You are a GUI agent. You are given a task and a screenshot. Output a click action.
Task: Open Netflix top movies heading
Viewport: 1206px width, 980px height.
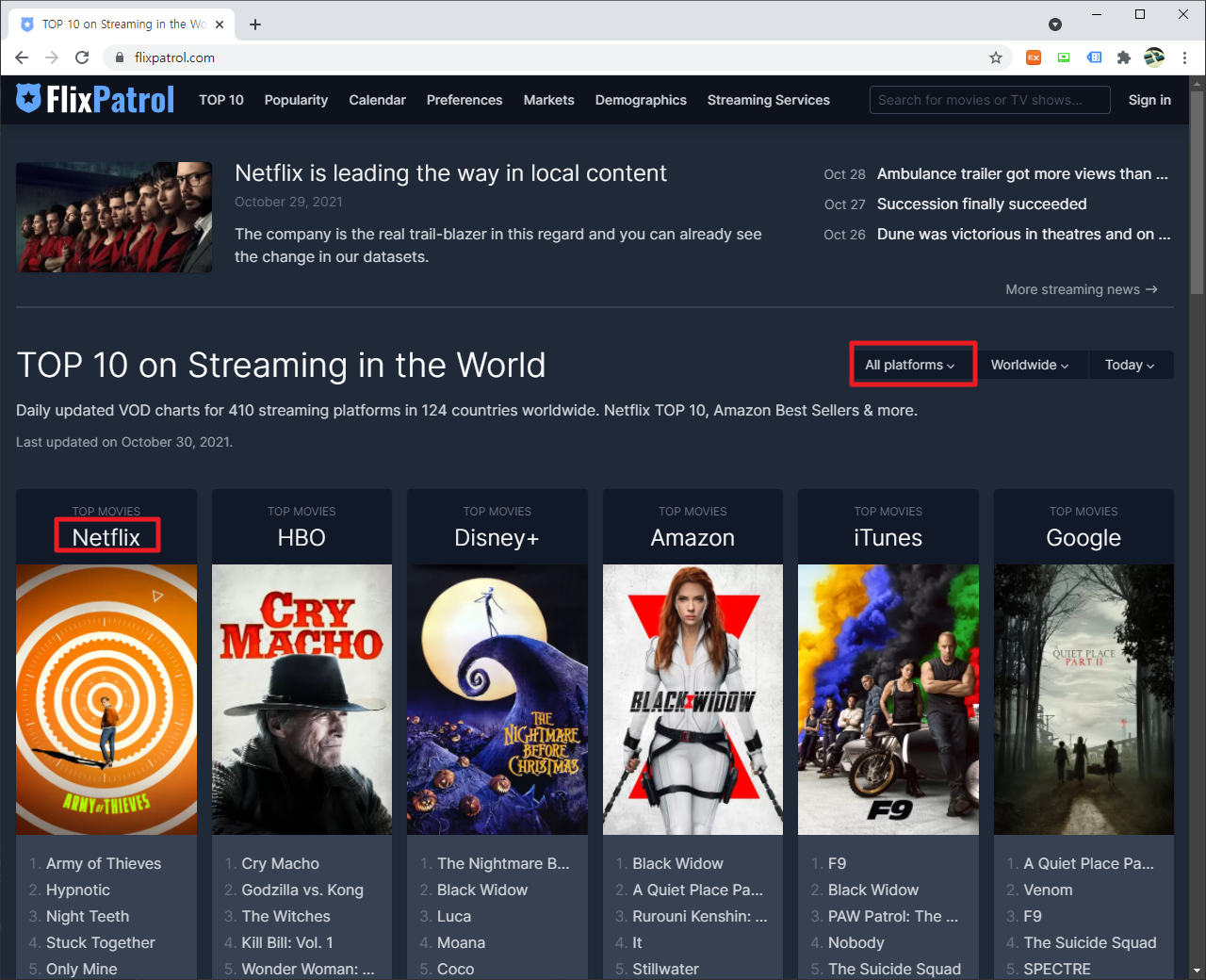[x=106, y=538]
